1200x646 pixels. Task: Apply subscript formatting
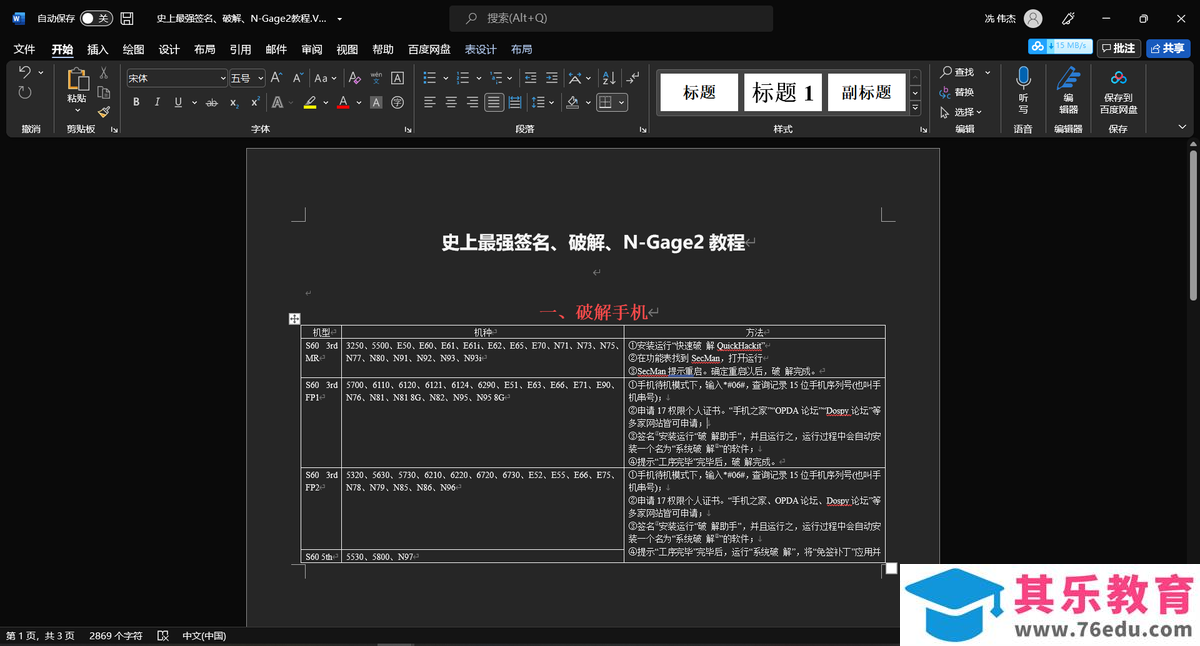pos(234,102)
